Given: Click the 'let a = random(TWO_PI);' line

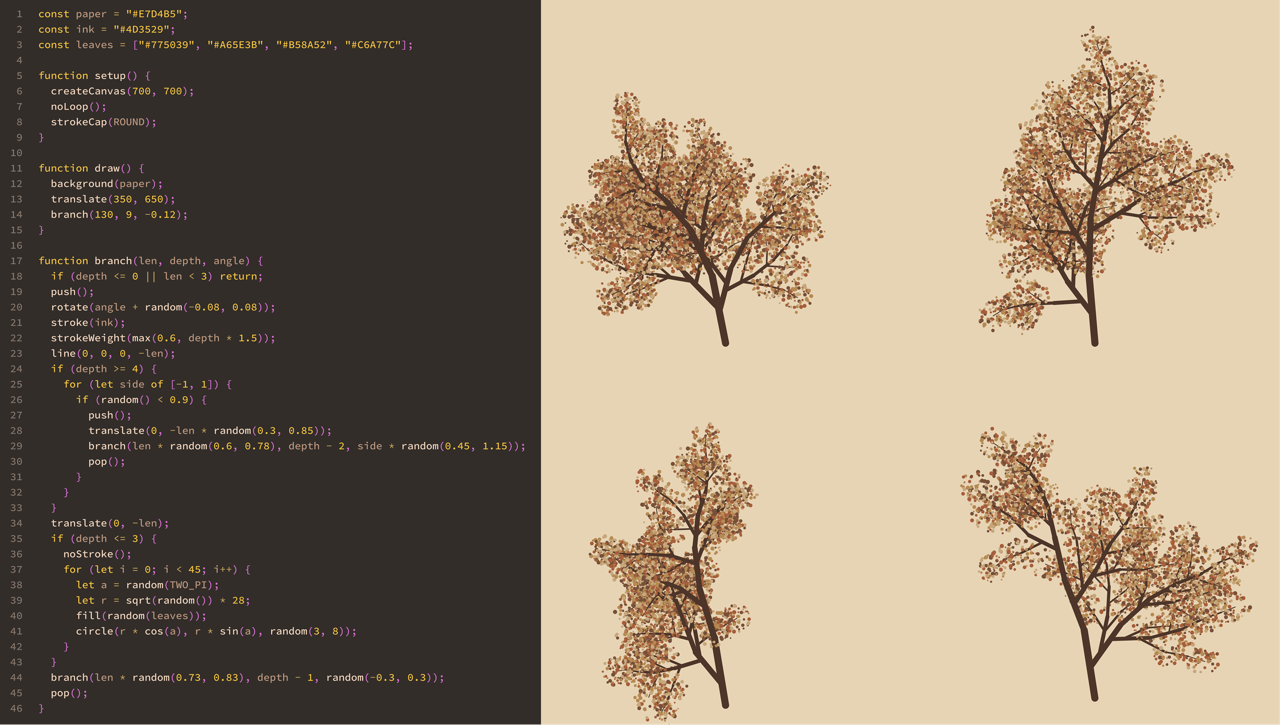Looking at the screenshot, I should click(148, 585).
